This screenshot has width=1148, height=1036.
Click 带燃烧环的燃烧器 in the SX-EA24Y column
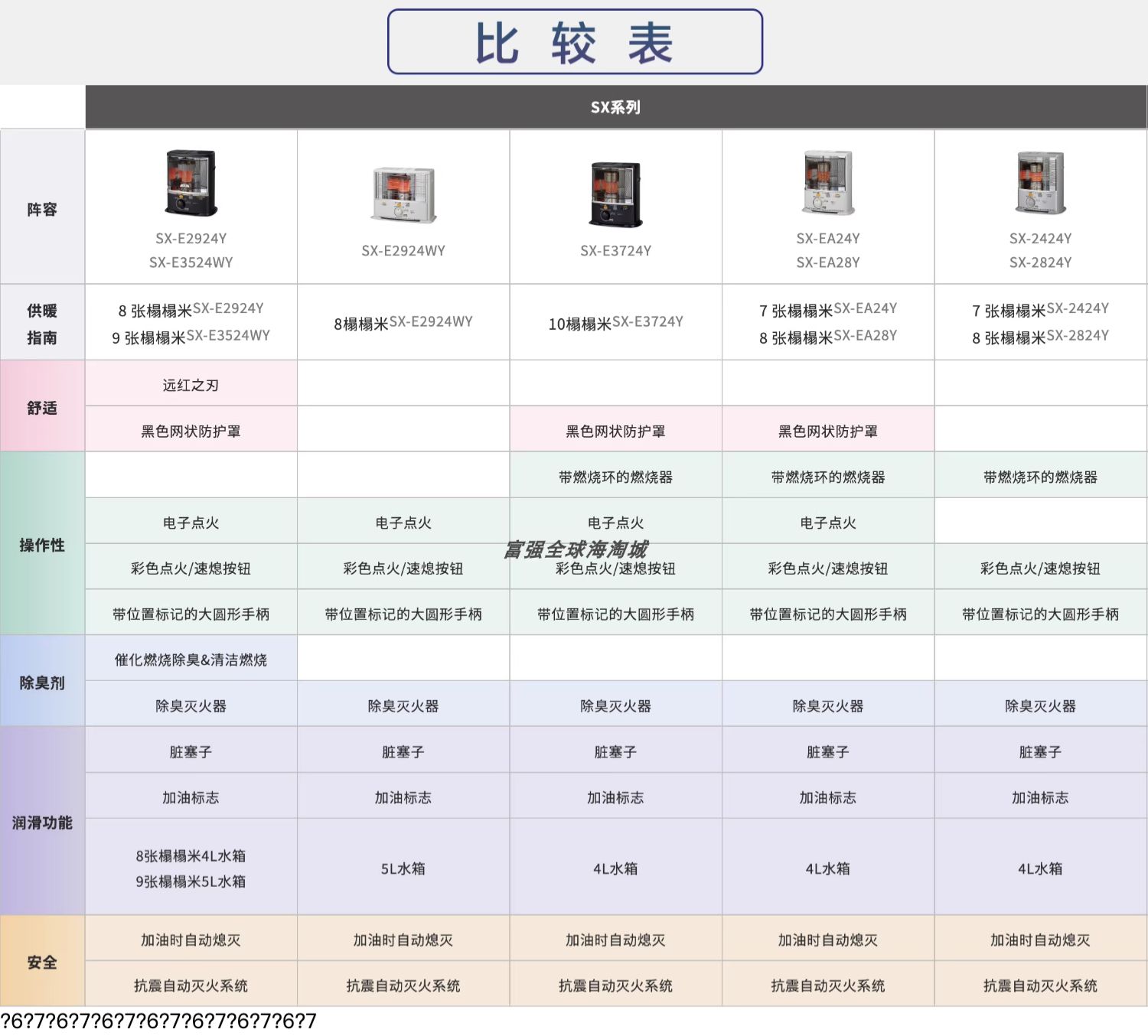coord(828,477)
